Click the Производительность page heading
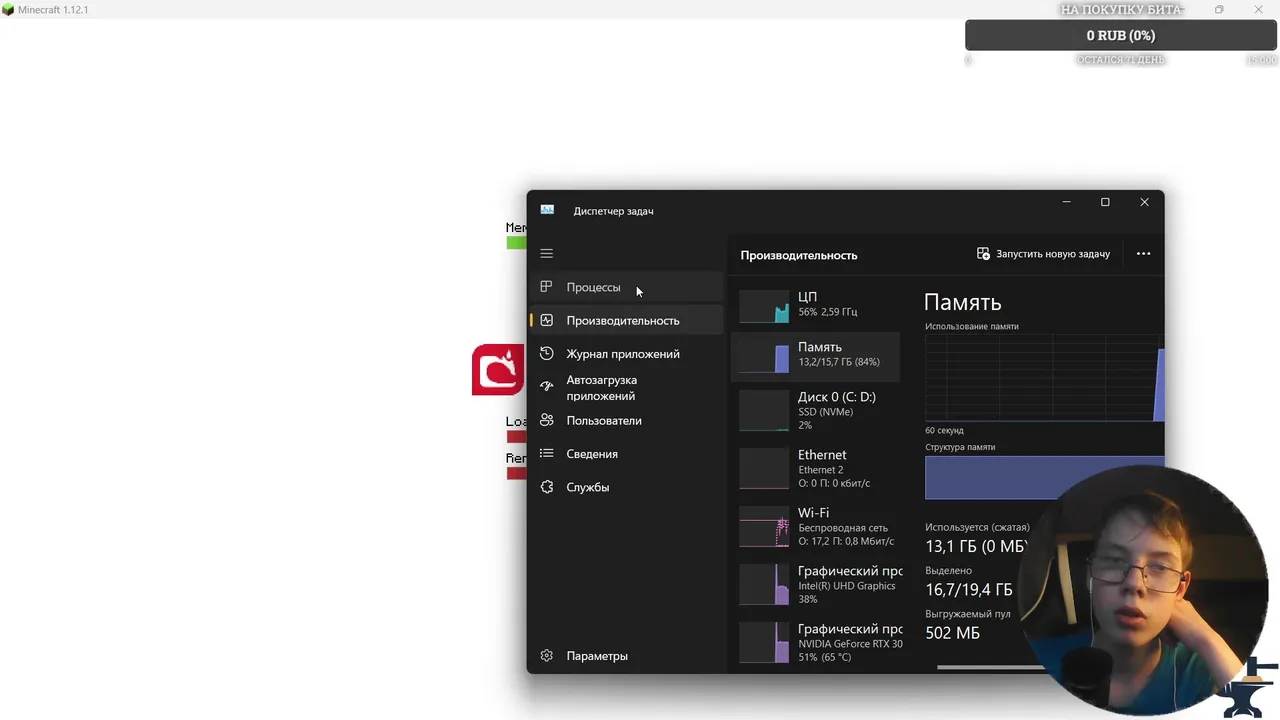Screen dimensions: 1280x720 point(799,255)
